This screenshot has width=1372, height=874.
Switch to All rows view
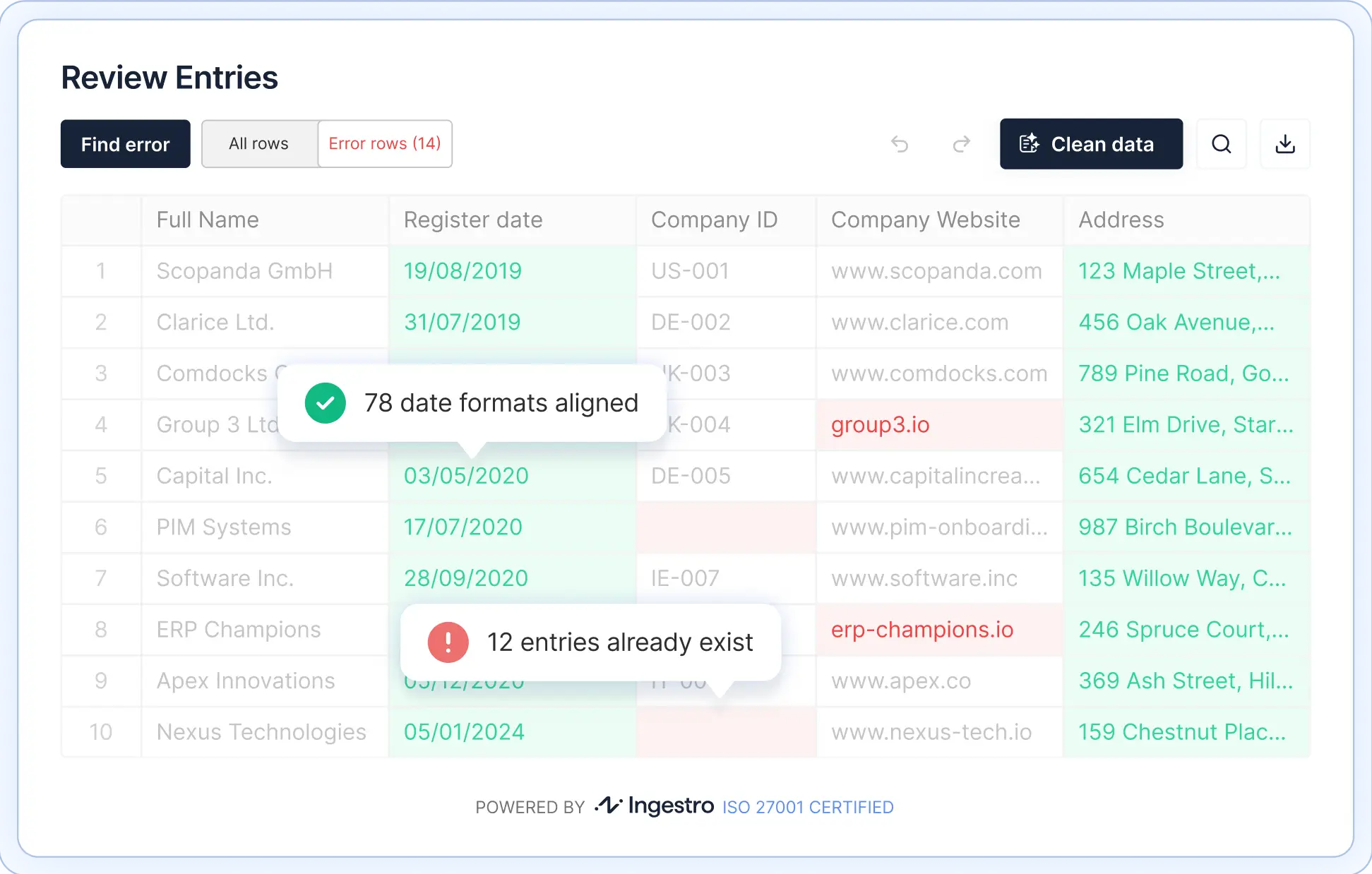tap(259, 144)
